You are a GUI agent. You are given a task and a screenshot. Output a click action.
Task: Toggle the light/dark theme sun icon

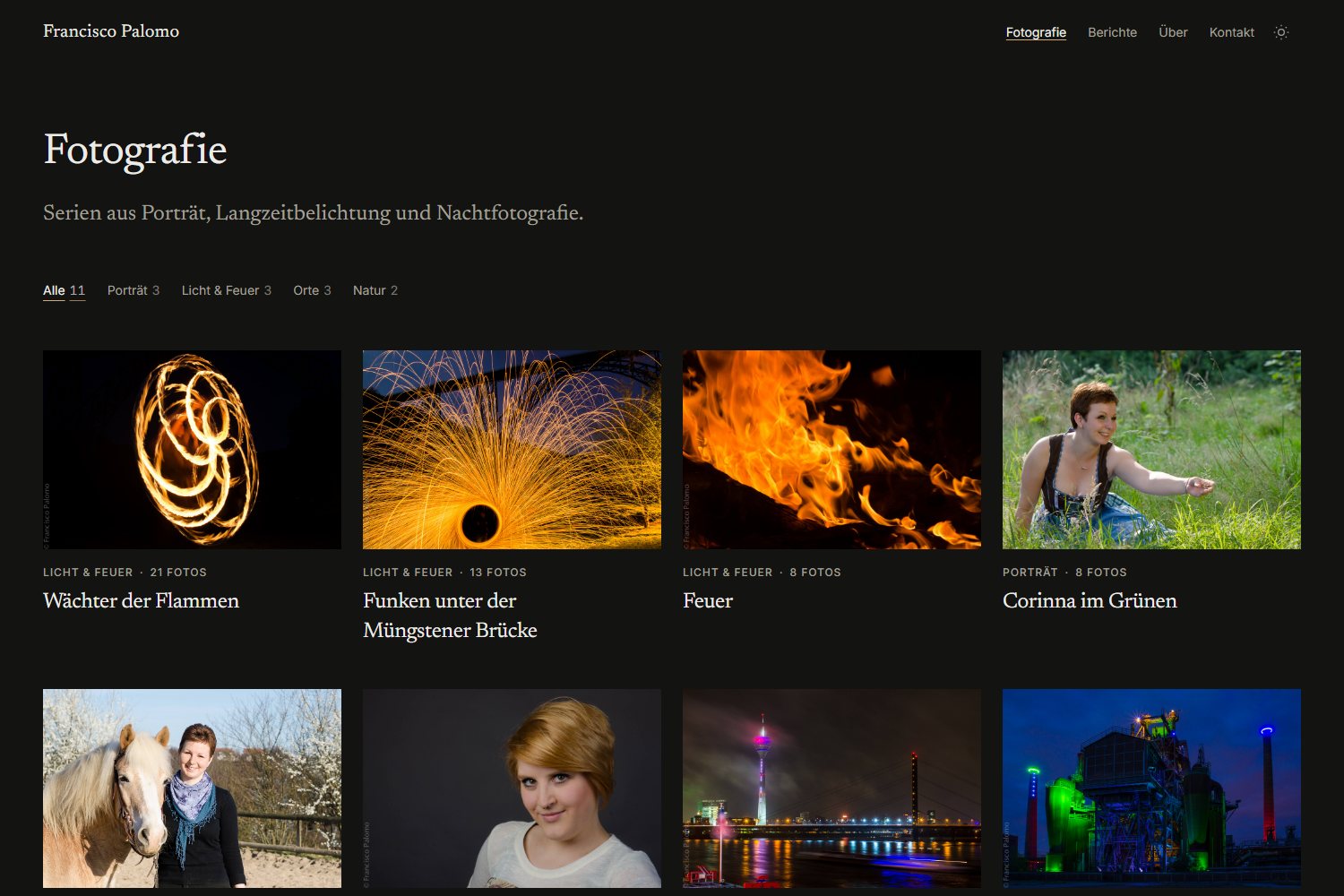point(1281,32)
